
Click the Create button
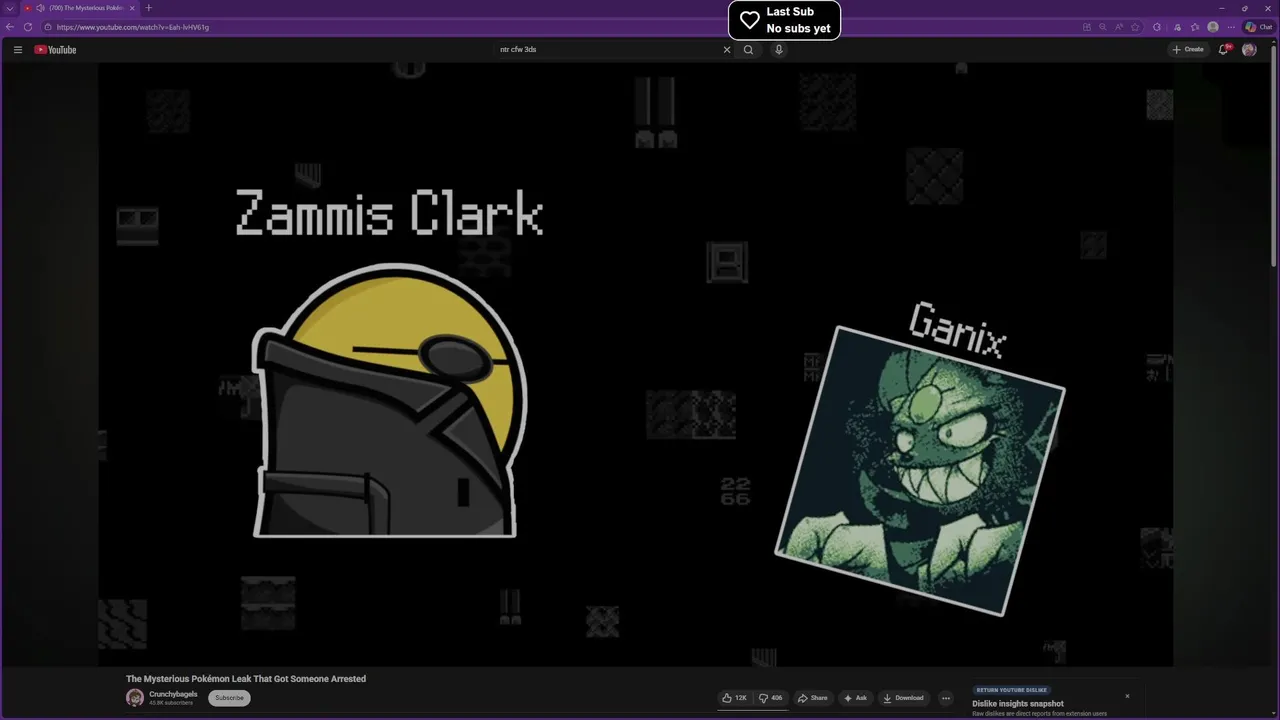(x=1188, y=49)
